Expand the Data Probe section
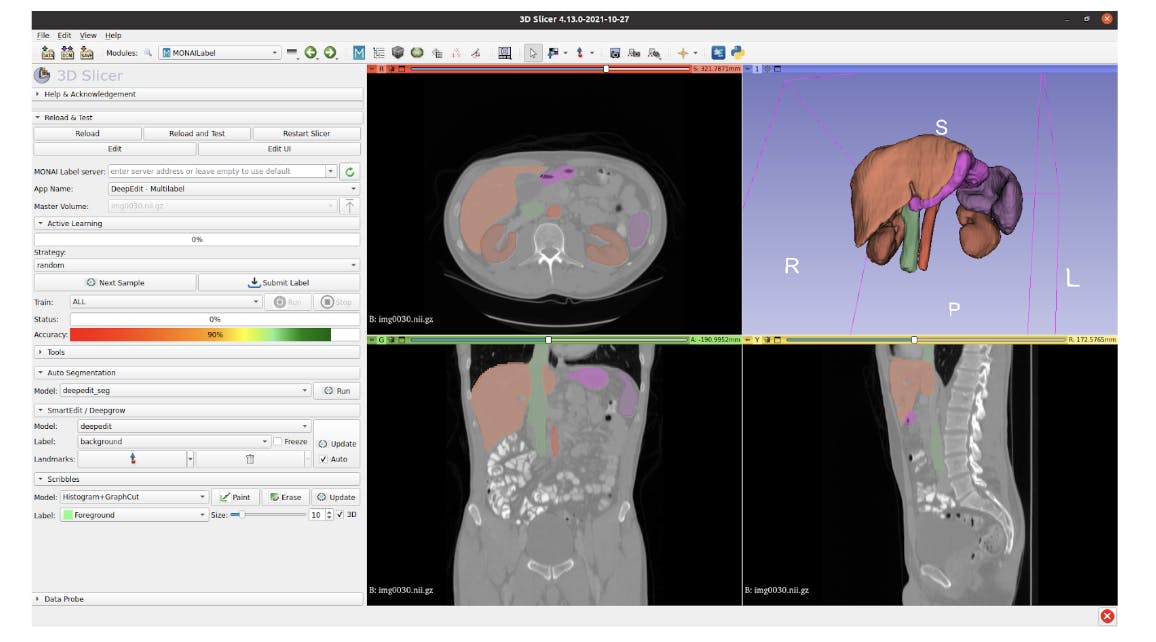The image size is (1156, 642). click(x=197, y=599)
